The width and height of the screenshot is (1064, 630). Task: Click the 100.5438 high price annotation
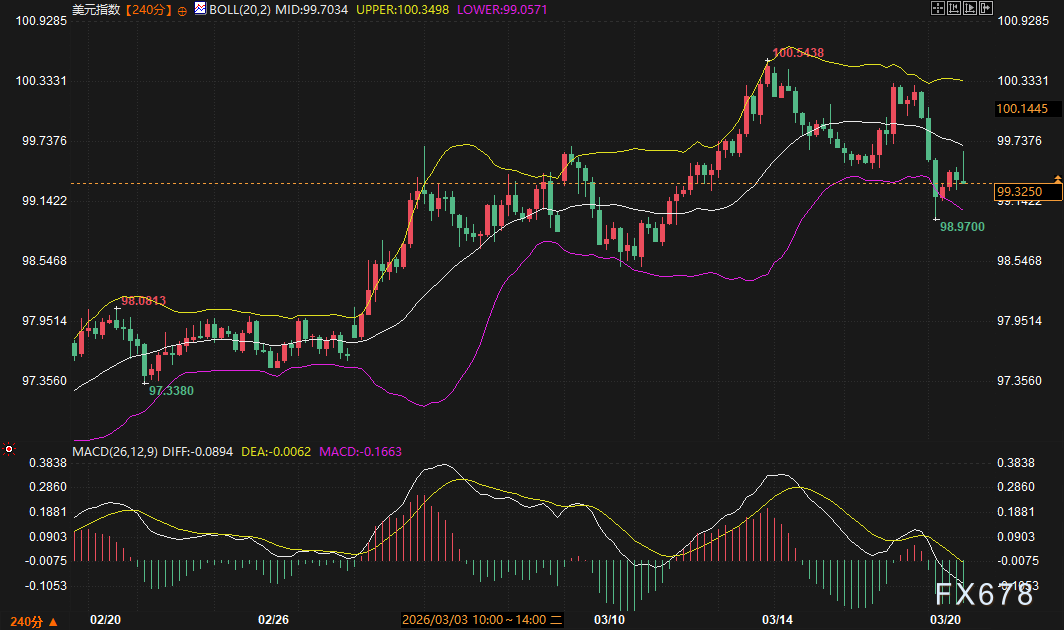(x=798, y=52)
